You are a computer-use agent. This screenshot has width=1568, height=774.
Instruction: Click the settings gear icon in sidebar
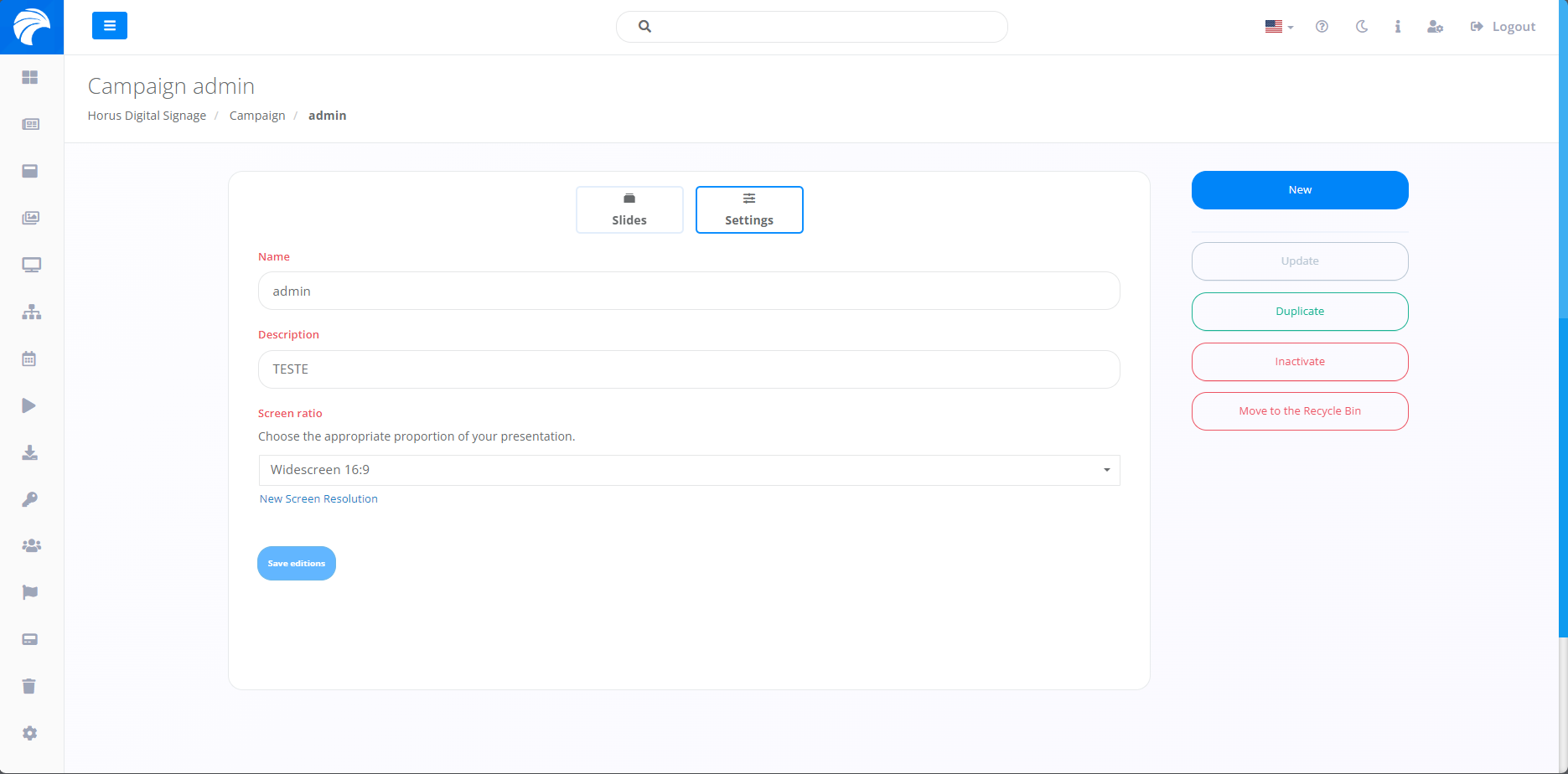(30, 733)
